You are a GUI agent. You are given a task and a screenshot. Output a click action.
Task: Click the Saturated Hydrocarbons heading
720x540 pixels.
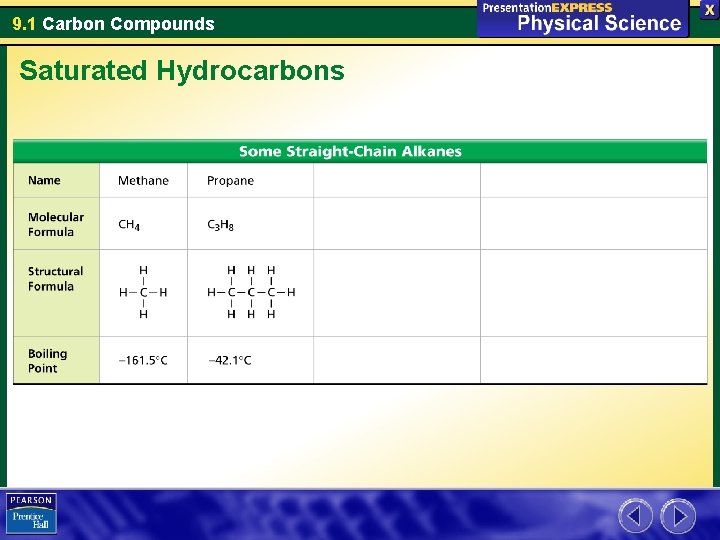pyautogui.click(x=182, y=71)
